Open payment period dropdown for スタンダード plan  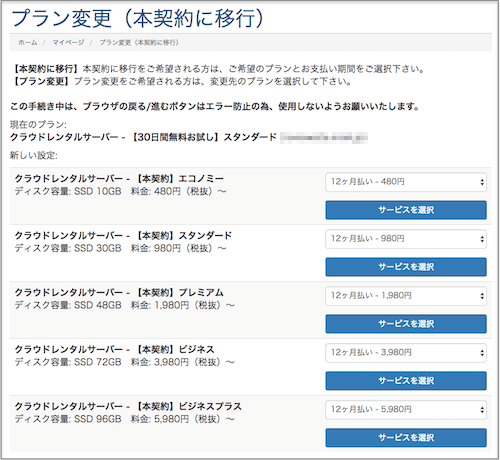coord(406,239)
